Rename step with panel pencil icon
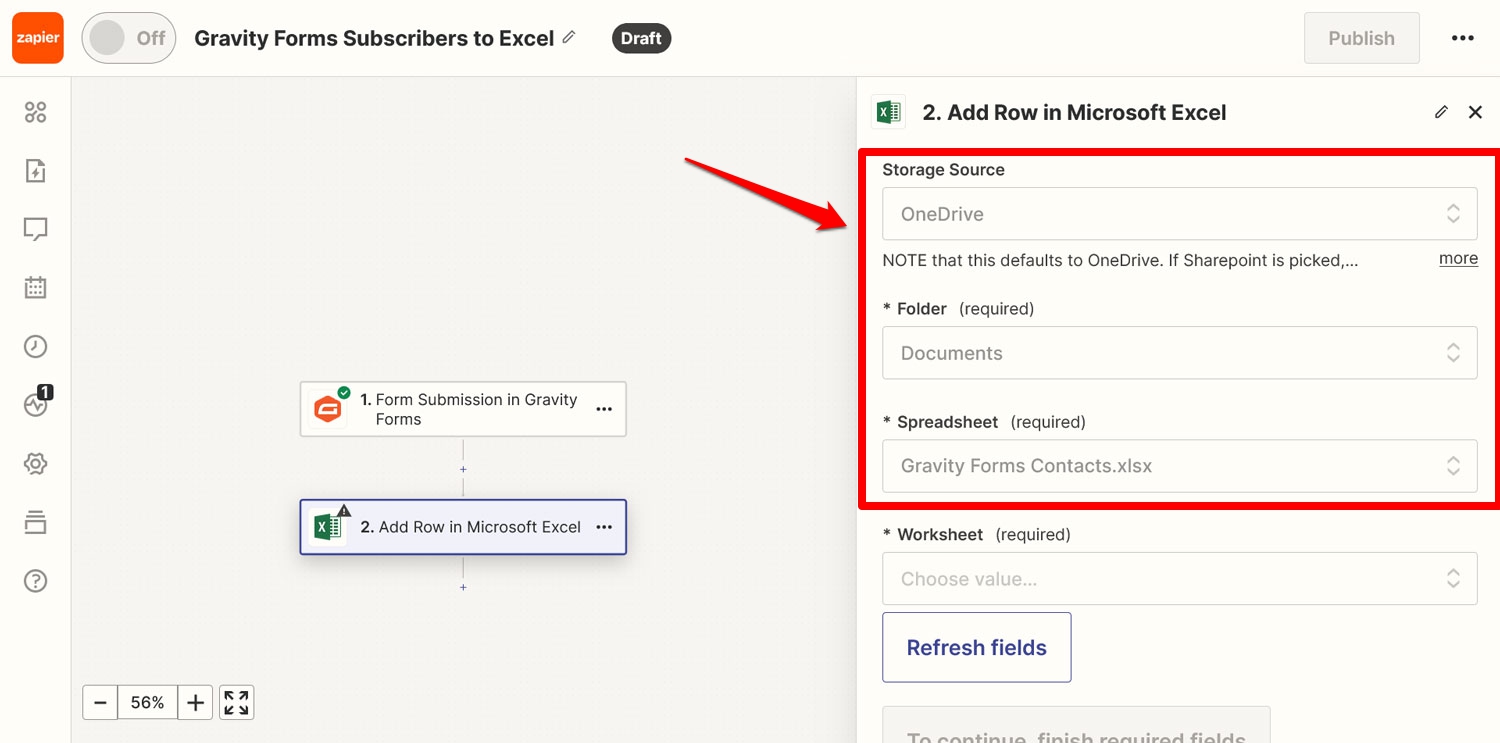 pyautogui.click(x=1441, y=112)
